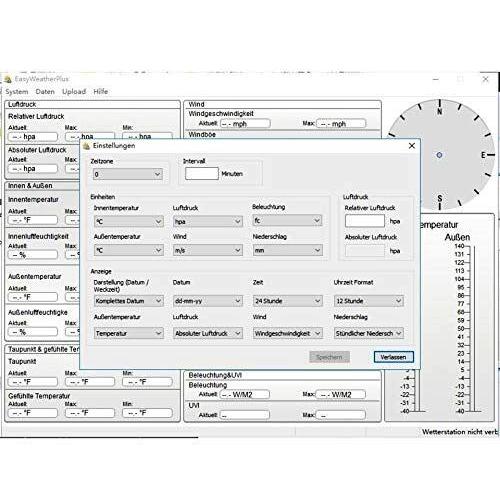Close the Einstellungen dialog
This screenshot has width=500, height=500.
click(412, 146)
